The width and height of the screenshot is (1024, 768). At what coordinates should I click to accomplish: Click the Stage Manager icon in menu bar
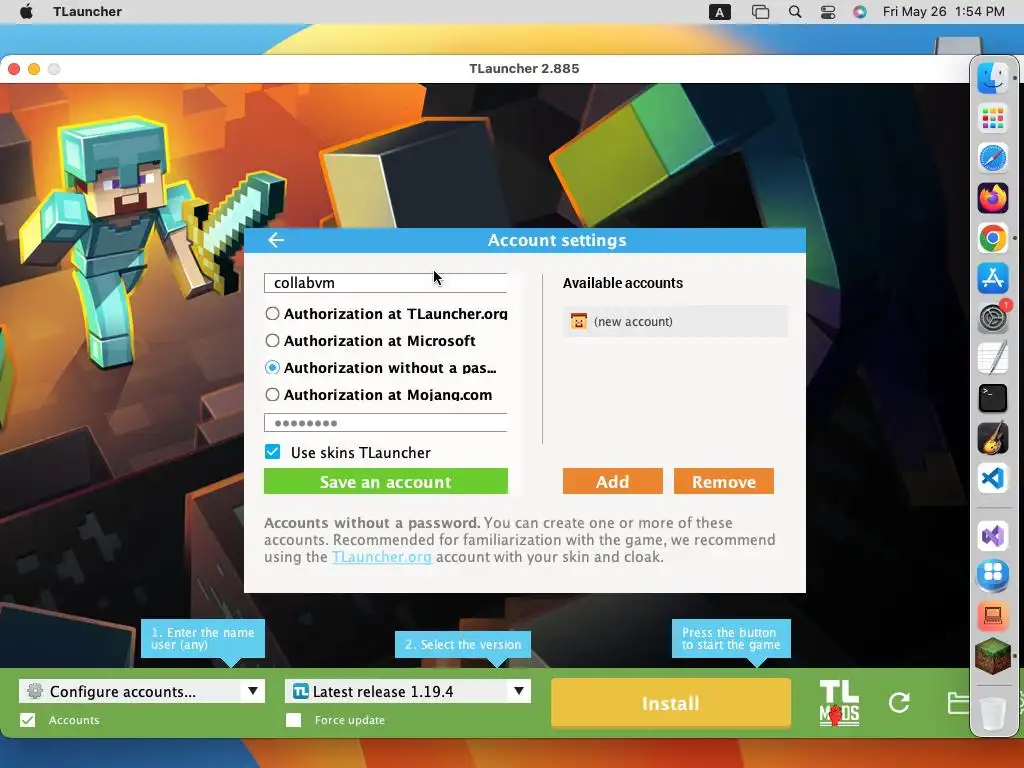(760, 12)
